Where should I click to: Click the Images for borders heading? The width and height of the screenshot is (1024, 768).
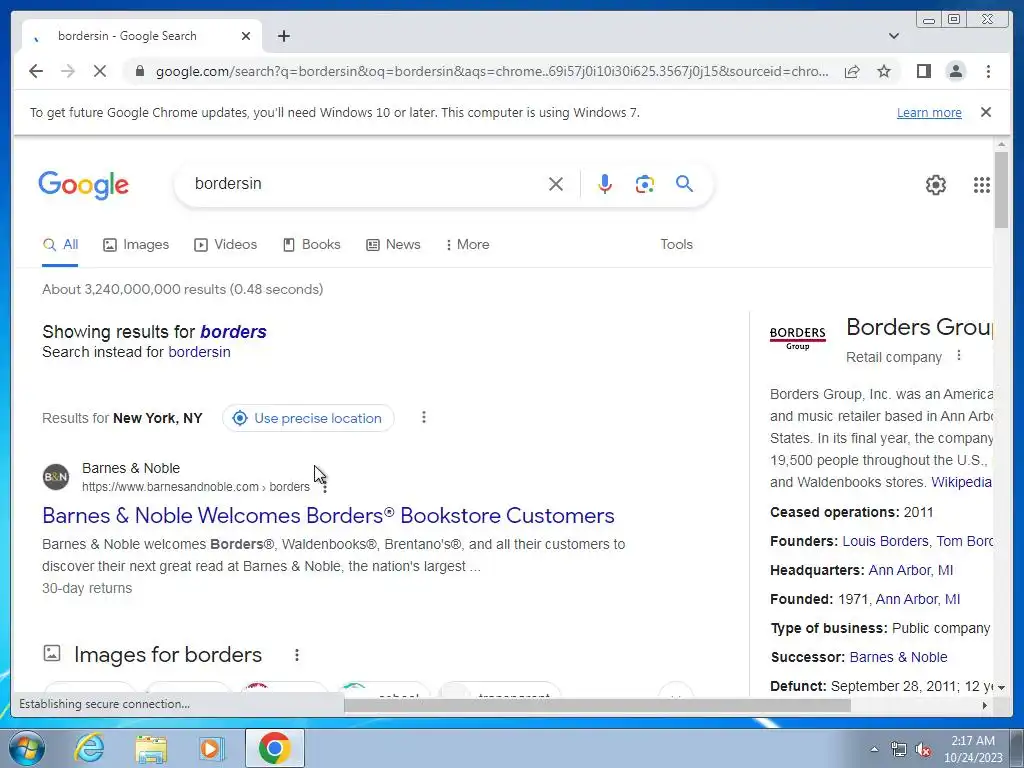(168, 654)
